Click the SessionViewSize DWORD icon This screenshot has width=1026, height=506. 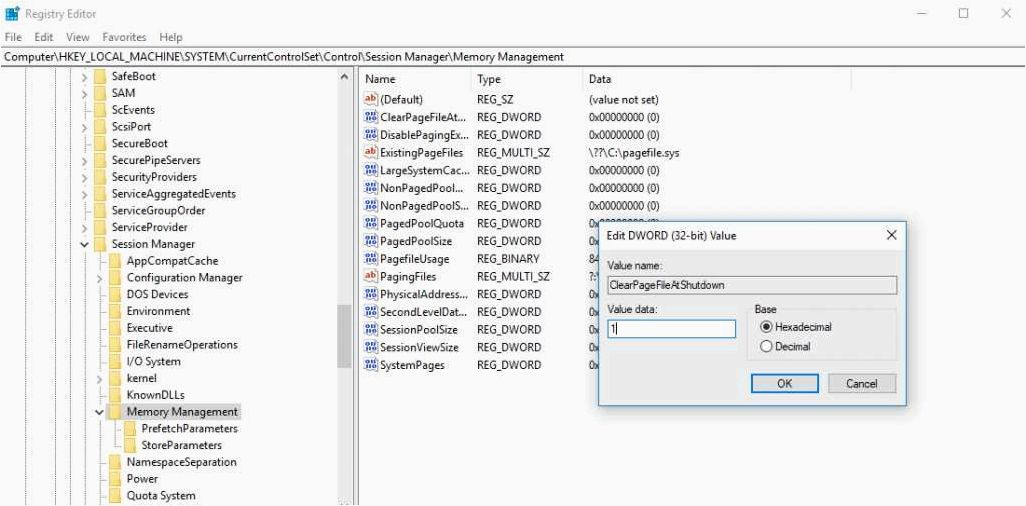click(371, 347)
